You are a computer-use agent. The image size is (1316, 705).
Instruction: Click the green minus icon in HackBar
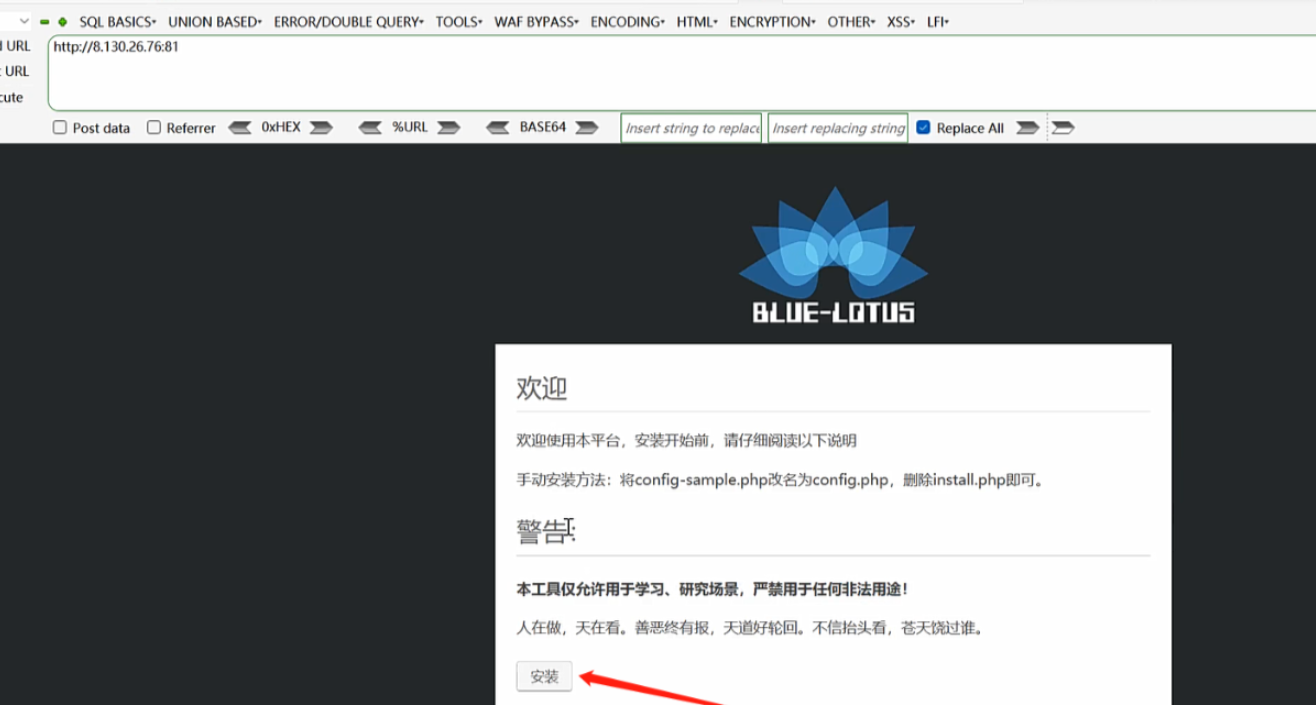click(45, 22)
